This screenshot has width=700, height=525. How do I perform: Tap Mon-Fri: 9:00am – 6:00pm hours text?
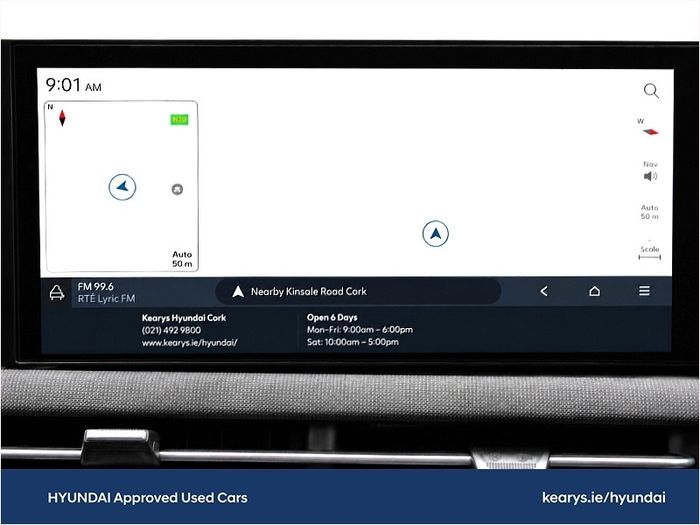click(360, 329)
